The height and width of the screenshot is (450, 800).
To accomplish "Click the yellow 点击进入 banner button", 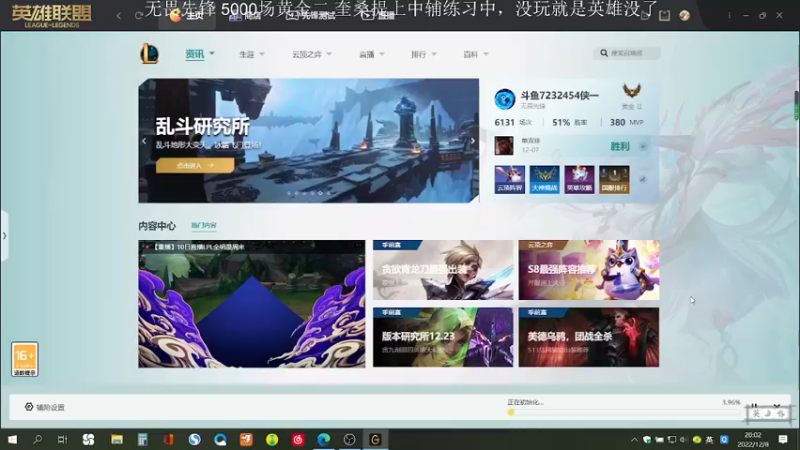I will [x=195, y=165].
